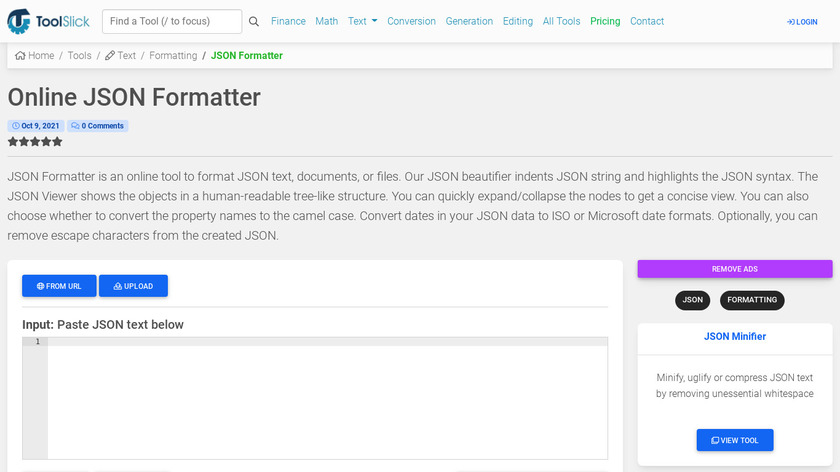Click the Oct 9, 2021 date badge
This screenshot has height=472, width=840.
[x=36, y=126]
